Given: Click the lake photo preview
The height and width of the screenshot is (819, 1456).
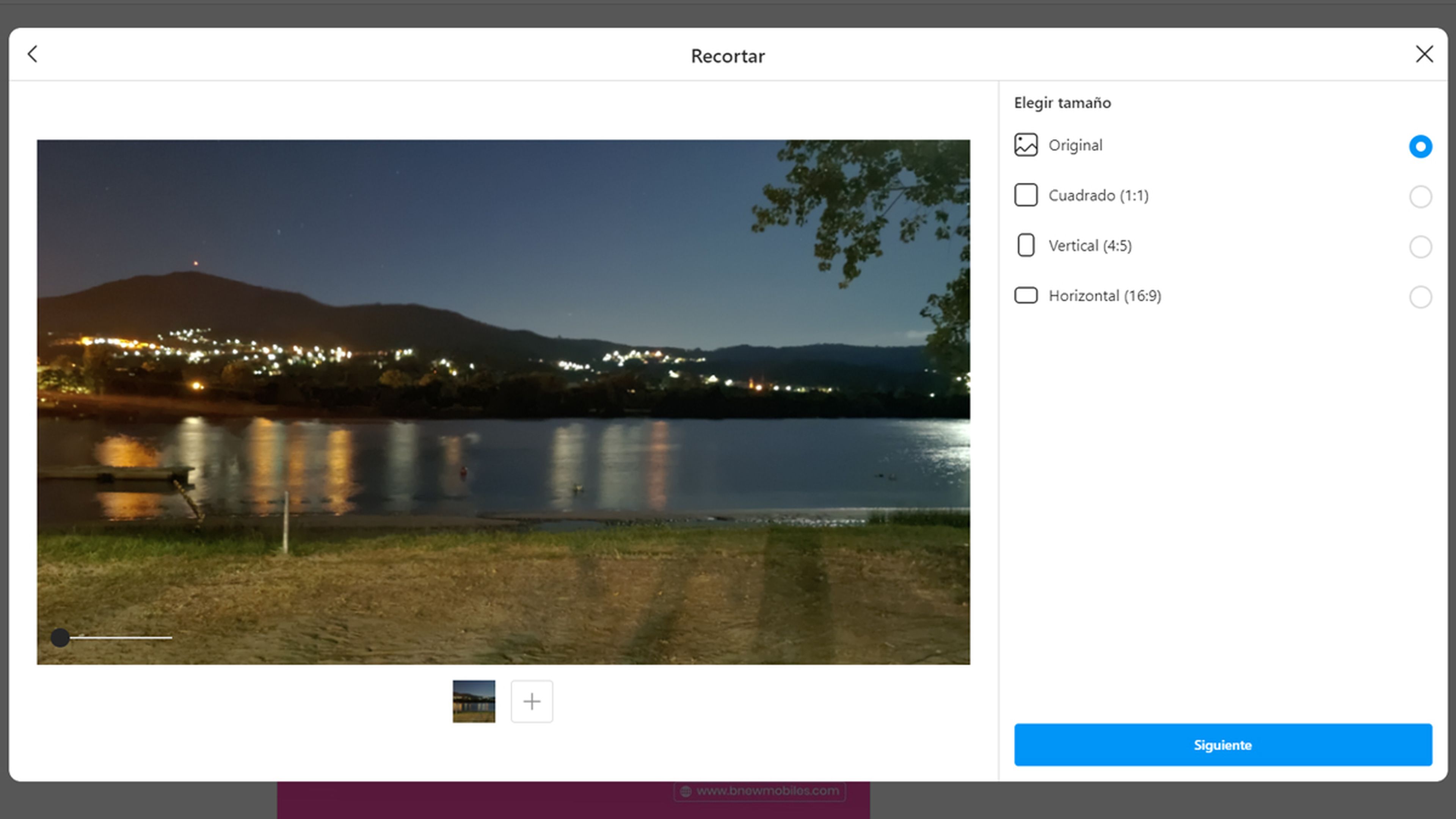Looking at the screenshot, I should click(504, 402).
